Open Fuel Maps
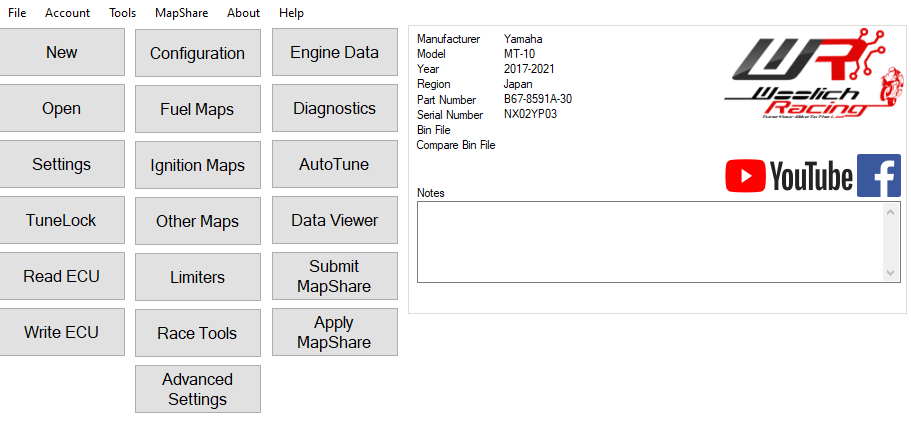This screenshot has height=426, width=911. tap(197, 109)
